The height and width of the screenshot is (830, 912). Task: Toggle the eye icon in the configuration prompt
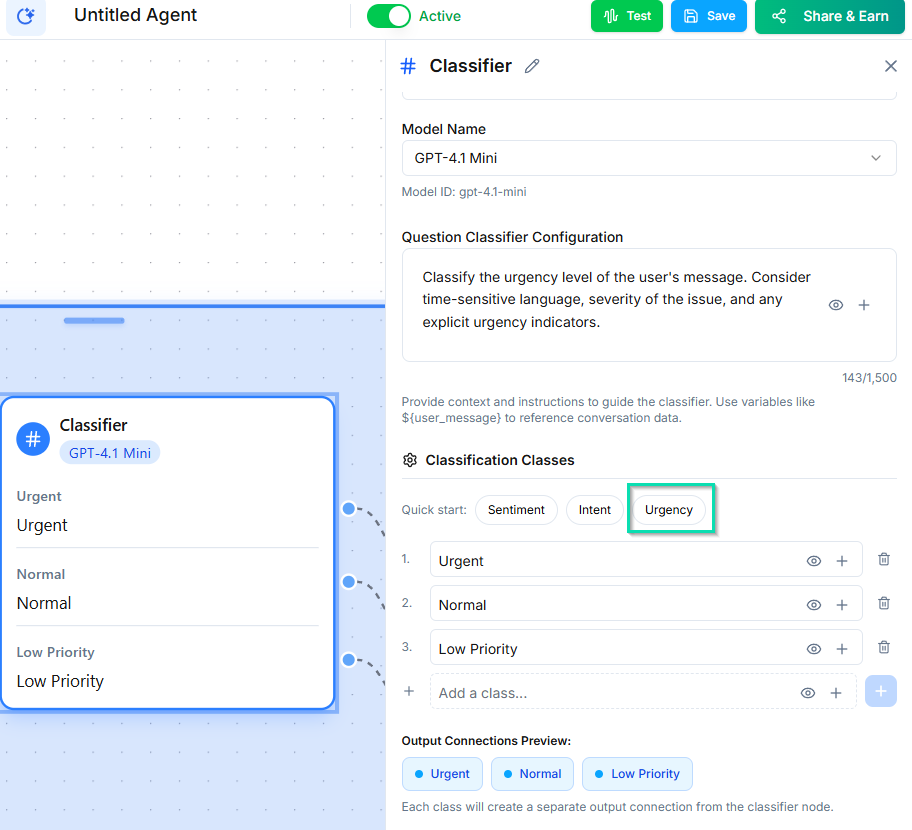[836, 305]
